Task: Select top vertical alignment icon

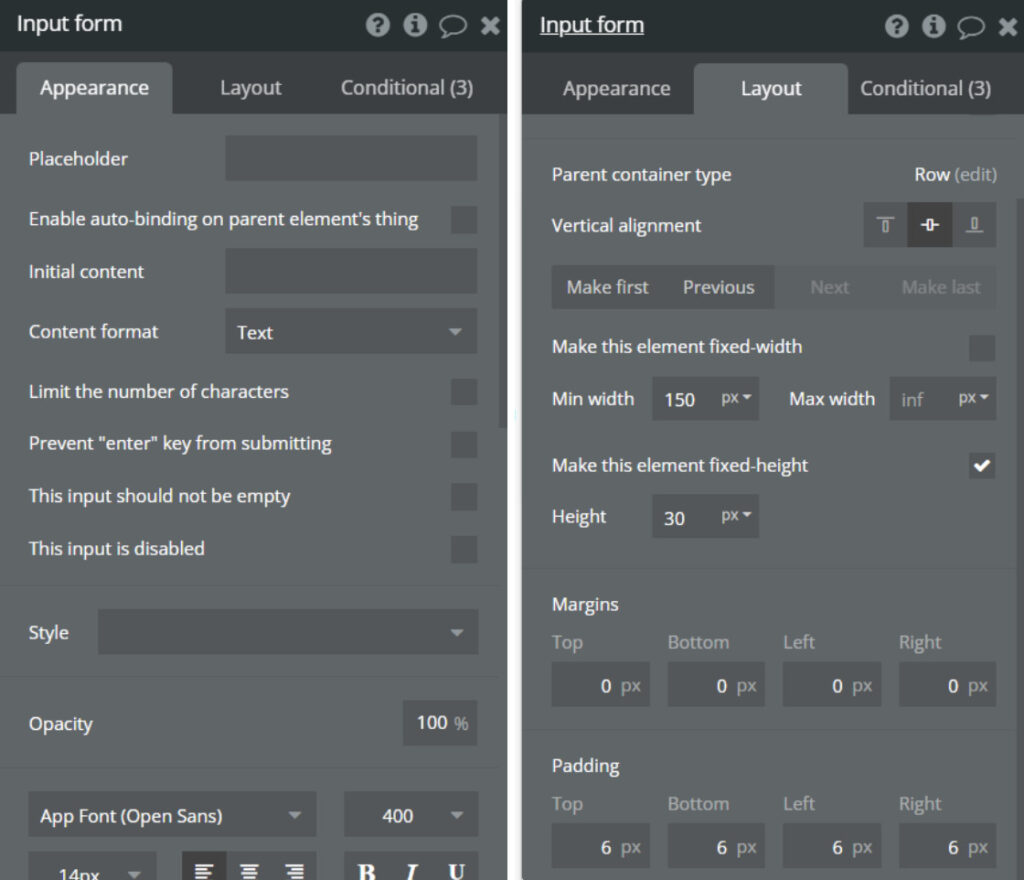Action: click(x=885, y=225)
